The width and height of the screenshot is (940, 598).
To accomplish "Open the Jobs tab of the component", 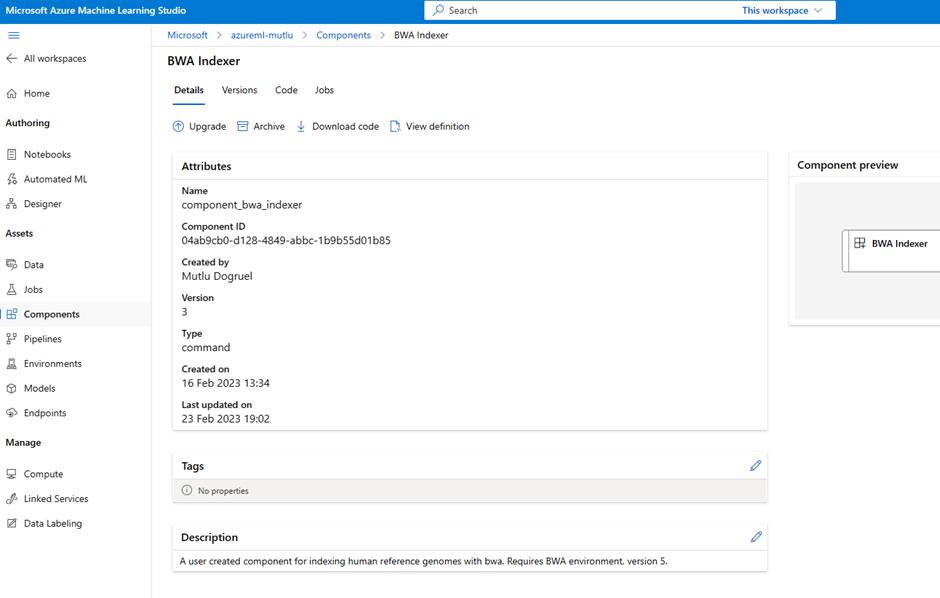I will 324,90.
